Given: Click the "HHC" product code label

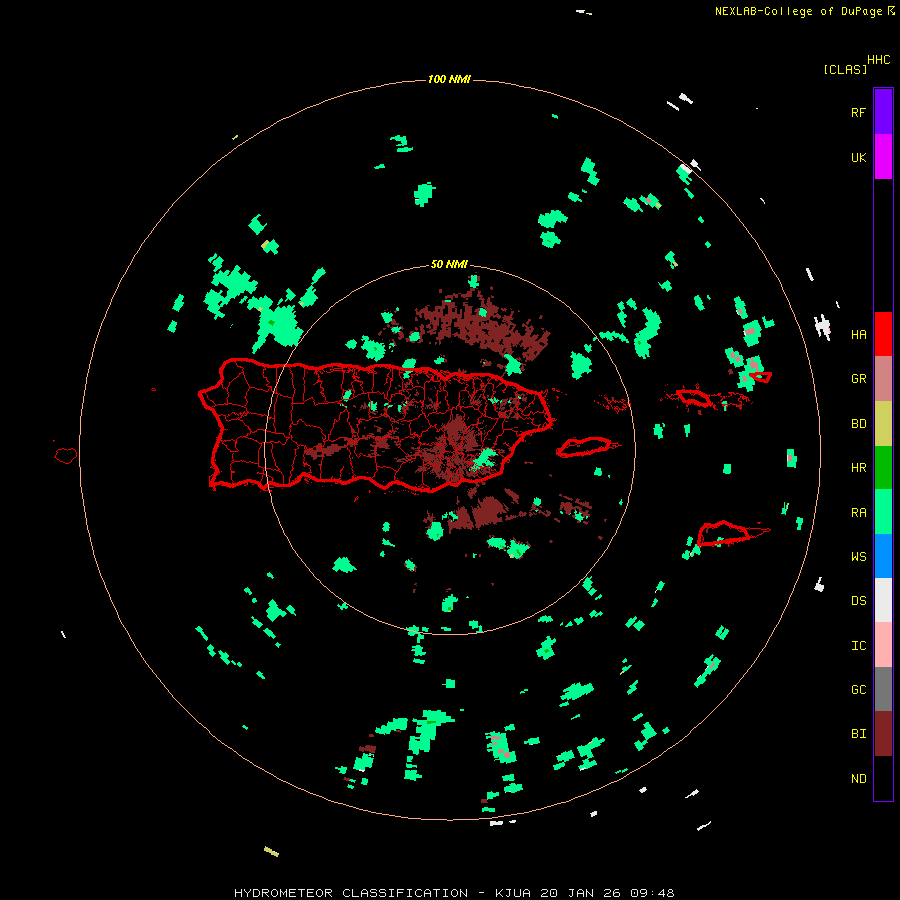Looking at the screenshot, I should click(x=879, y=60).
